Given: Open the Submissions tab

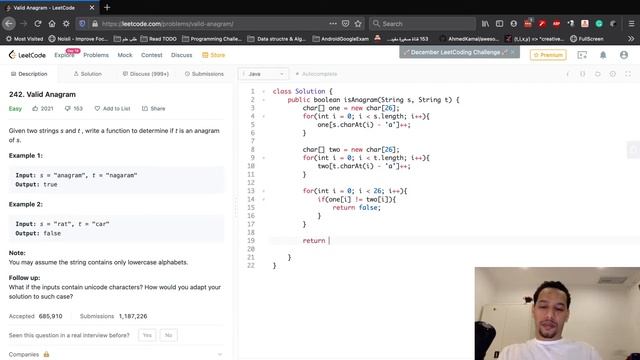Looking at the screenshot, I should (204, 74).
